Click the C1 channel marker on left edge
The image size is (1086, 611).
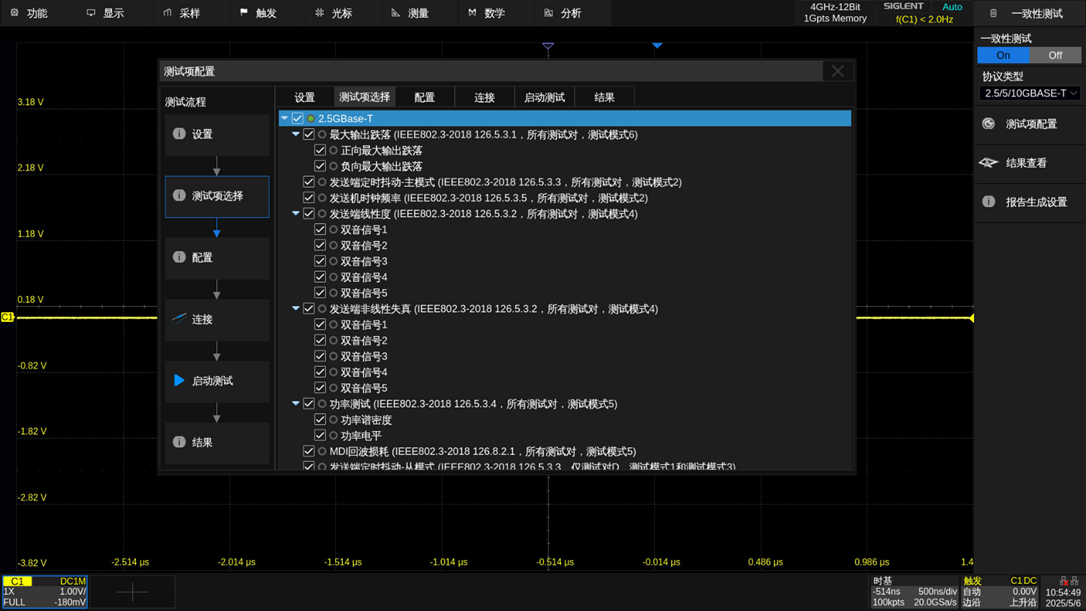tap(8, 317)
